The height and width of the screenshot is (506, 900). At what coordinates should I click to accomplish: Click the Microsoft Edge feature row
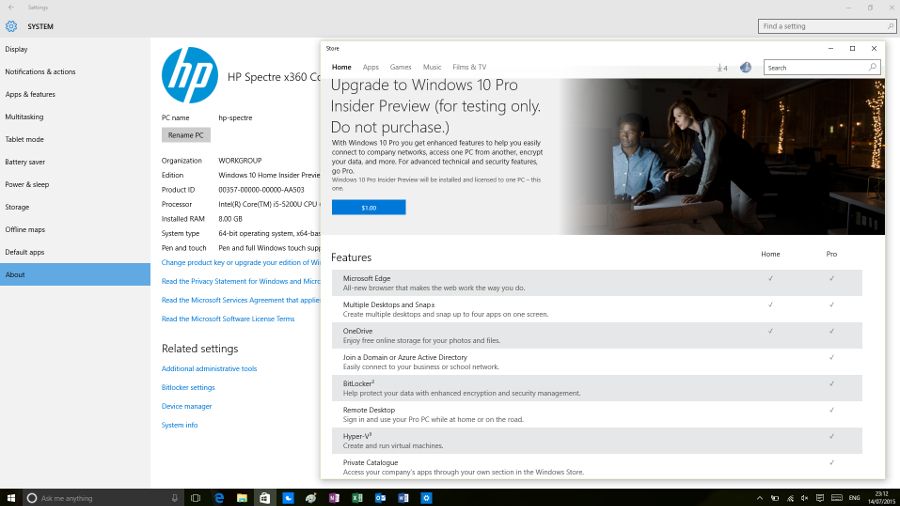click(x=597, y=283)
